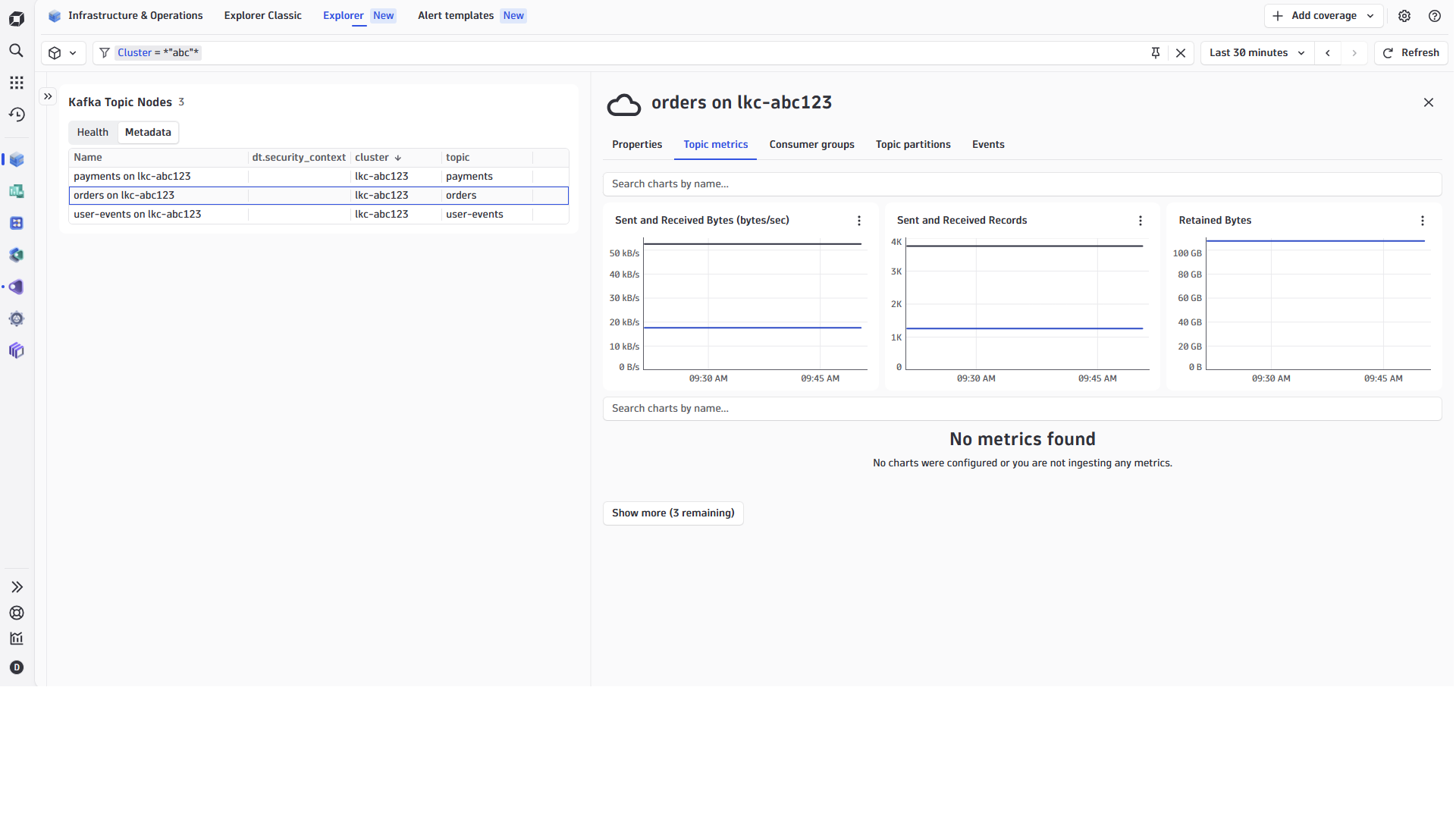Image resolution: width=1456 pixels, height=819 pixels.
Task: Switch to the Topic metrics tab
Action: pos(715,145)
